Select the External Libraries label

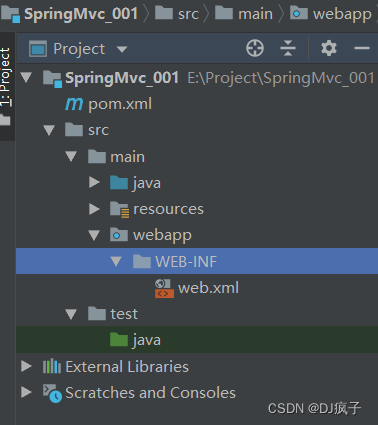click(127, 367)
